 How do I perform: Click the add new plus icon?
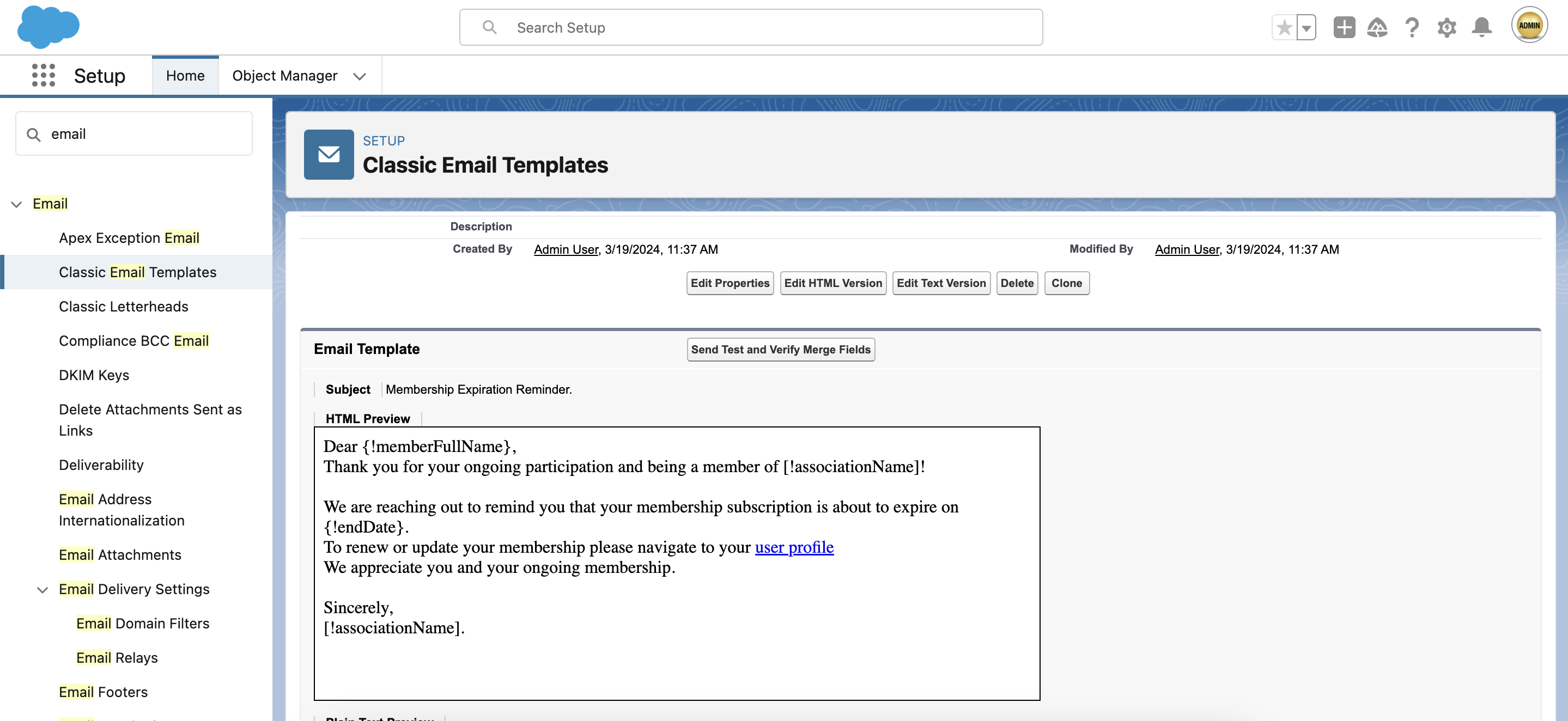(x=1343, y=27)
